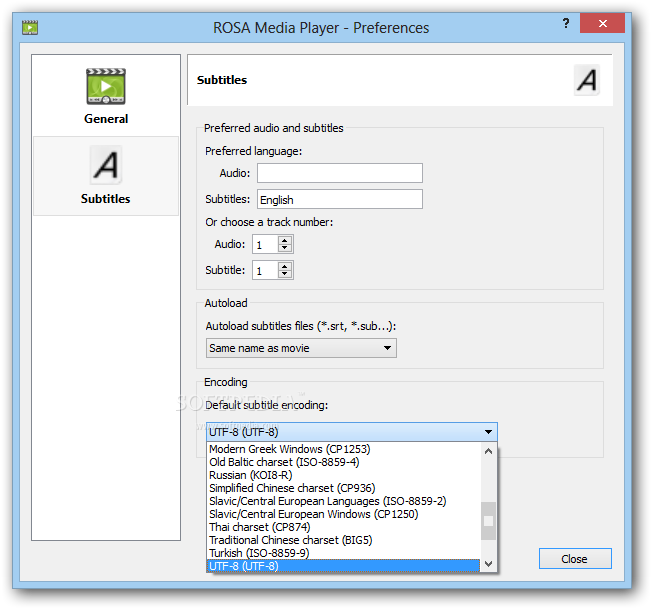Click the ROSA Media Player title bar icon
The image size is (652, 609).
point(30,27)
